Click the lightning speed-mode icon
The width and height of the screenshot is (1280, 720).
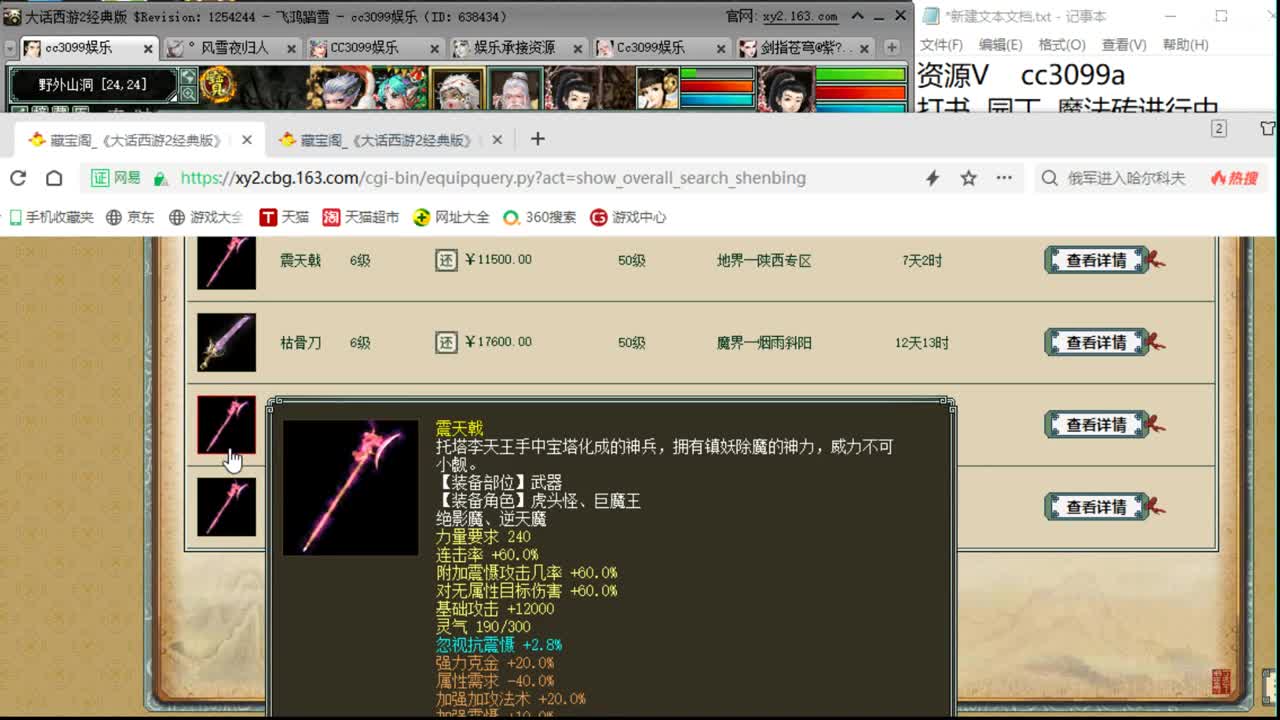932,178
